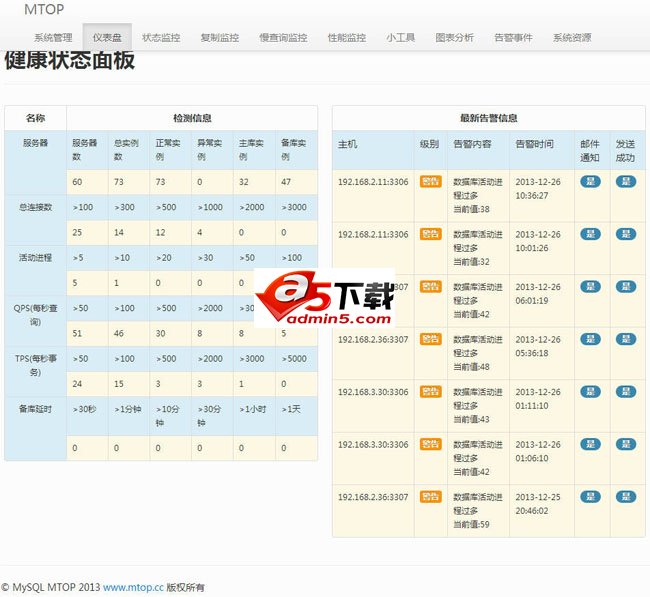Click the 发送成功 是 badge for the 10:36:27 alert
Image resolution: width=650 pixels, height=597 pixels.
(x=626, y=181)
